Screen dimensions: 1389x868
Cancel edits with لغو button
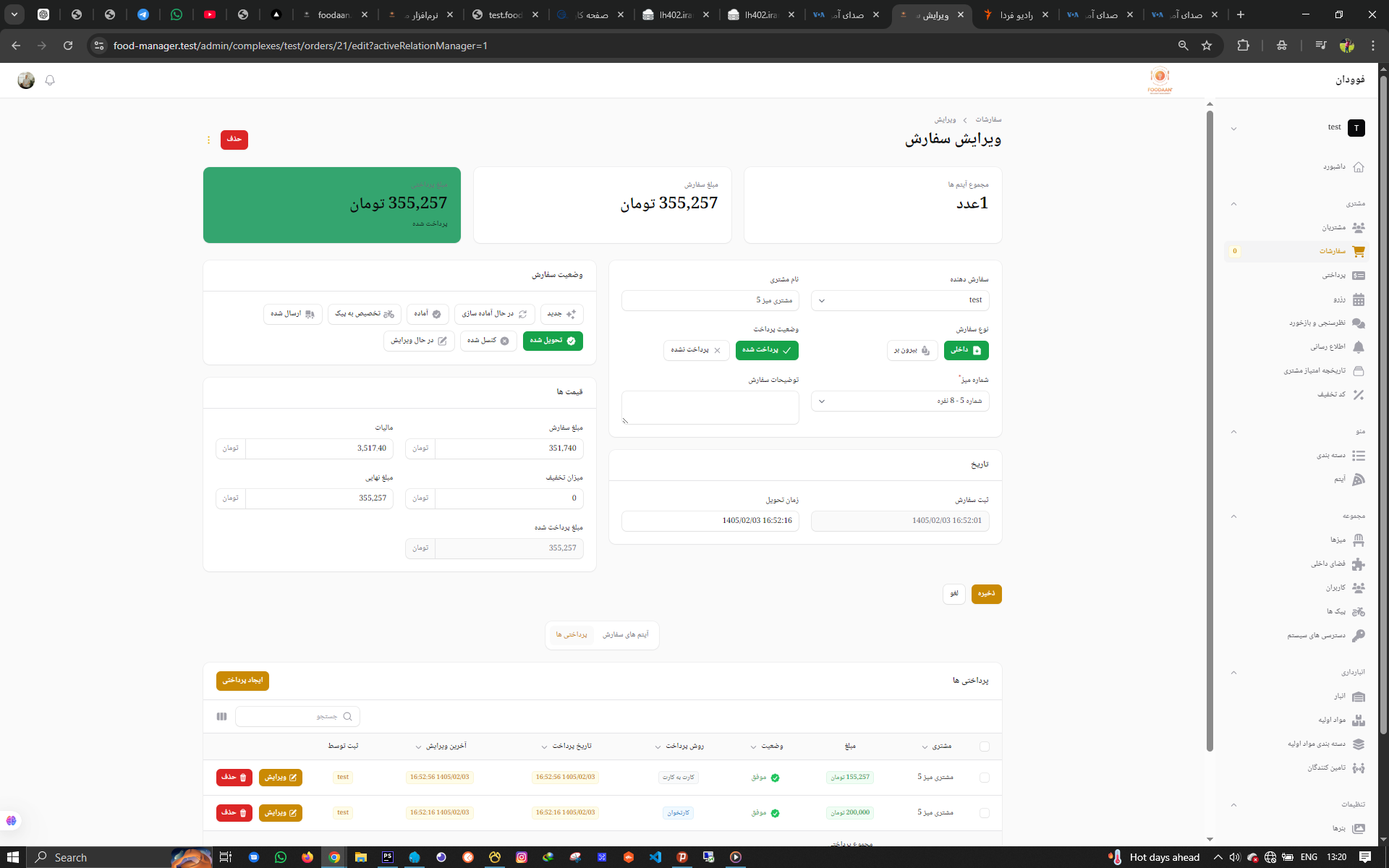(954, 594)
